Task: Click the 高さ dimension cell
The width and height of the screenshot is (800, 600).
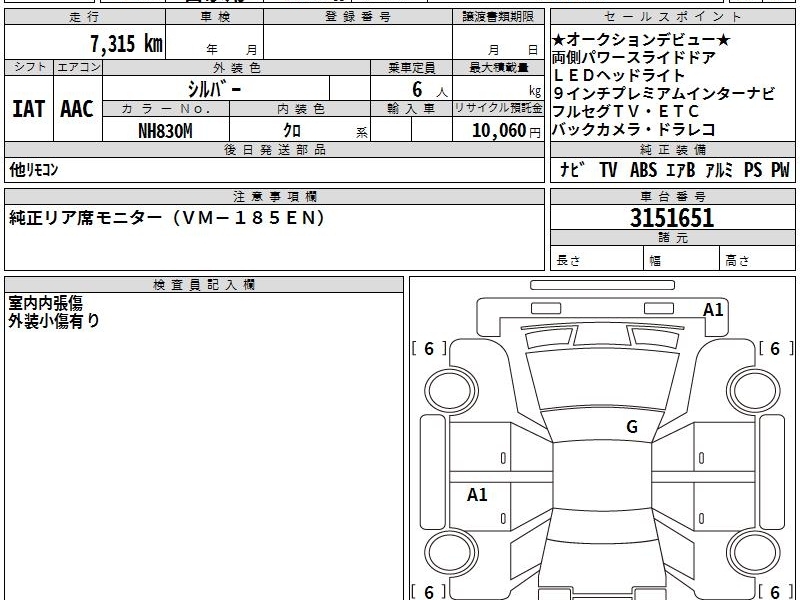Action: pyautogui.click(x=757, y=260)
